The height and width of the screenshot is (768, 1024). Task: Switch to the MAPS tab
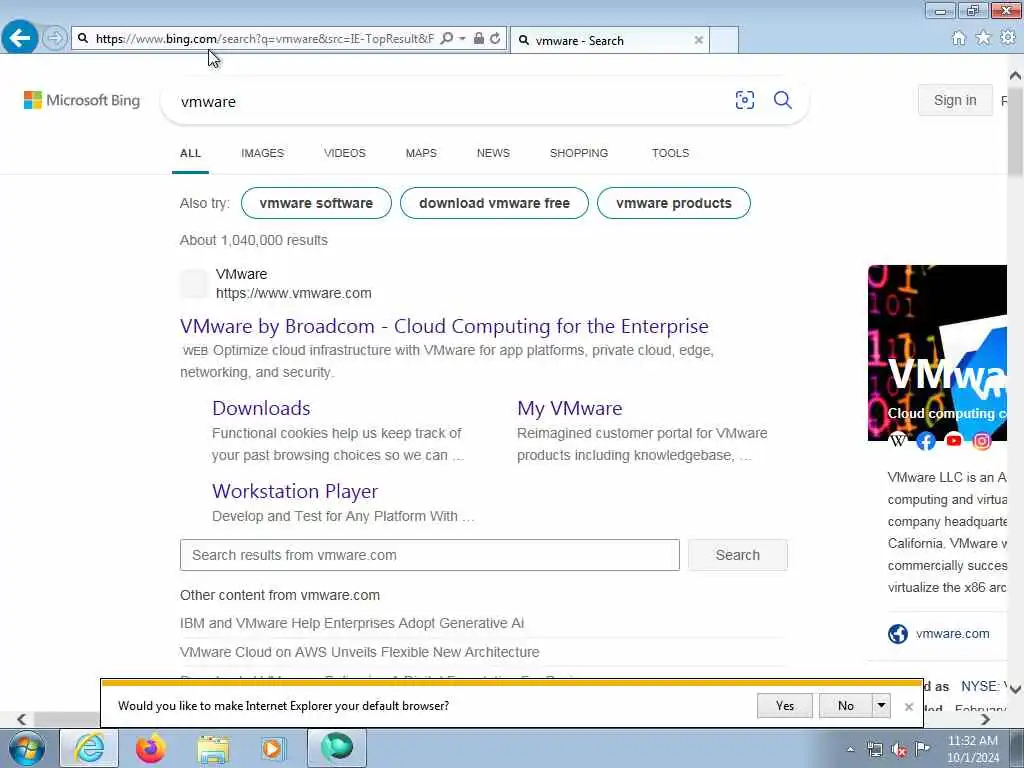(x=421, y=153)
